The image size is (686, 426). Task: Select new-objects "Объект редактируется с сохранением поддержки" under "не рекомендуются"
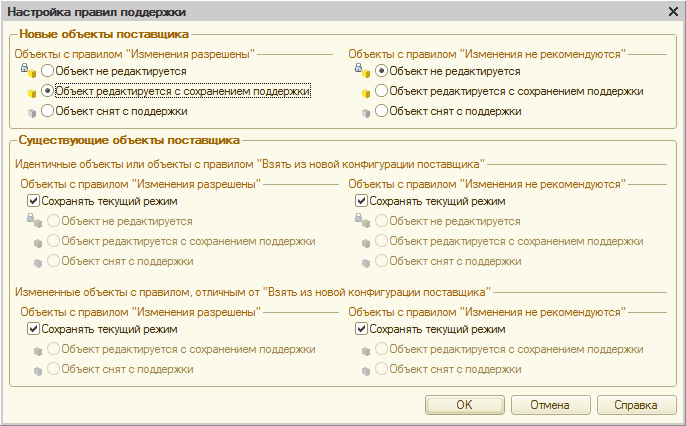tap(381, 91)
